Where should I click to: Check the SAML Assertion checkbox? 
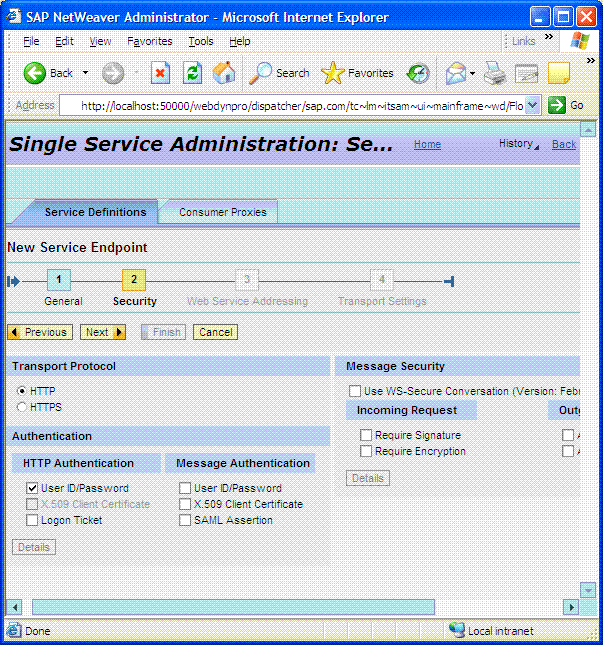(x=185, y=520)
